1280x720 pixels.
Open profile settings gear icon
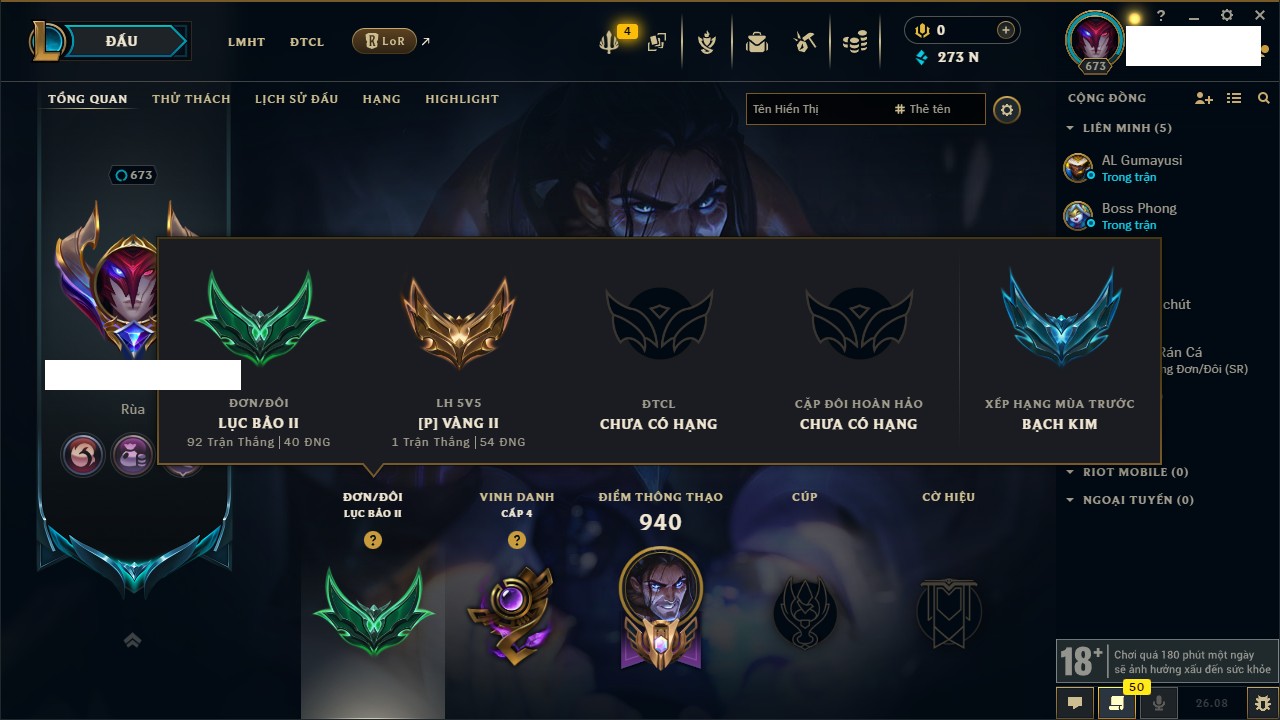[1007, 109]
